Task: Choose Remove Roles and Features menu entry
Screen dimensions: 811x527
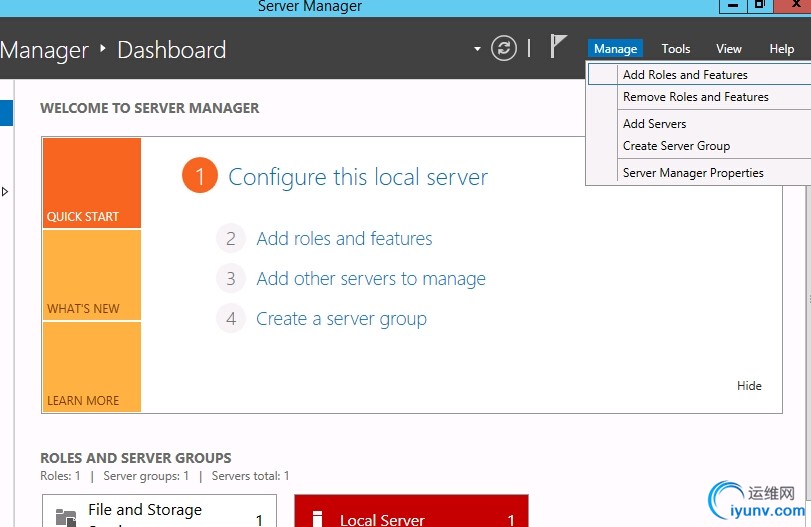Action: pos(699,97)
